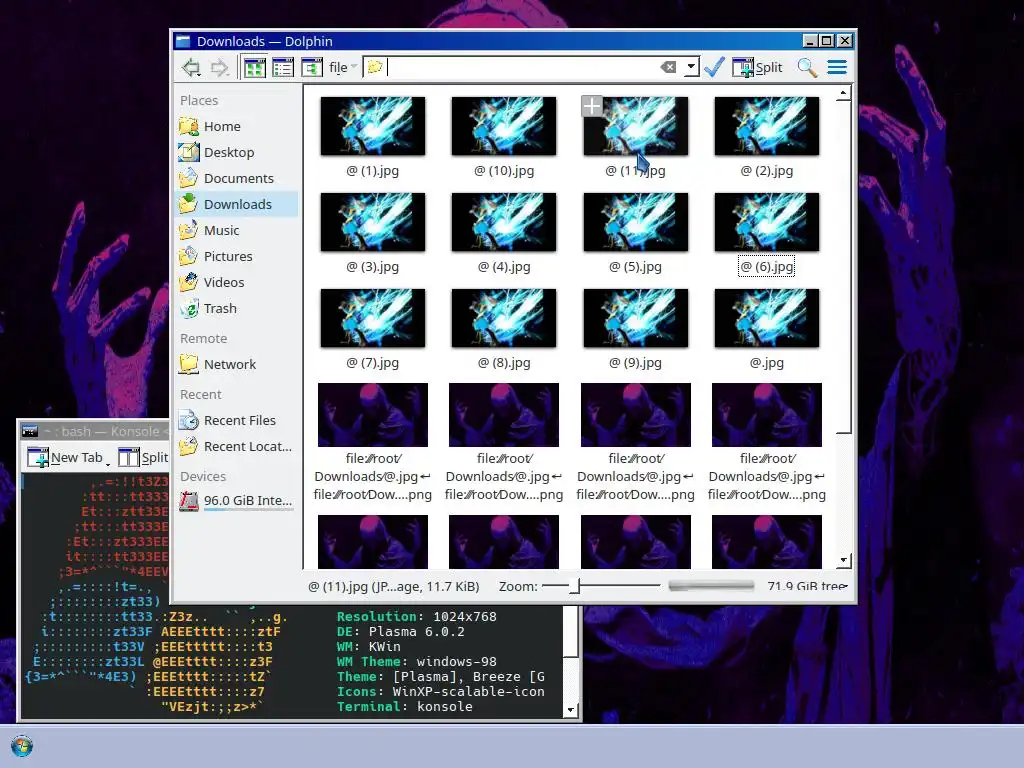Switch to Details view mode
1024x768 pixels.
pyautogui.click(x=312, y=67)
